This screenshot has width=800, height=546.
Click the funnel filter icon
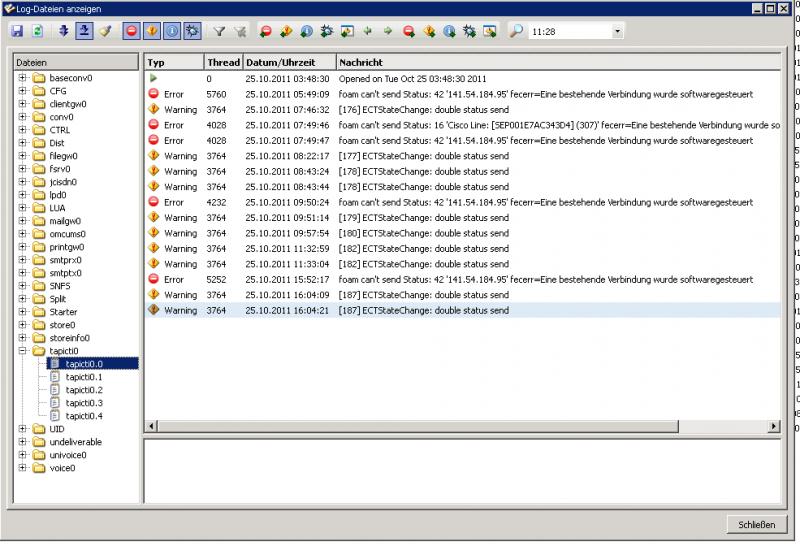(219, 32)
